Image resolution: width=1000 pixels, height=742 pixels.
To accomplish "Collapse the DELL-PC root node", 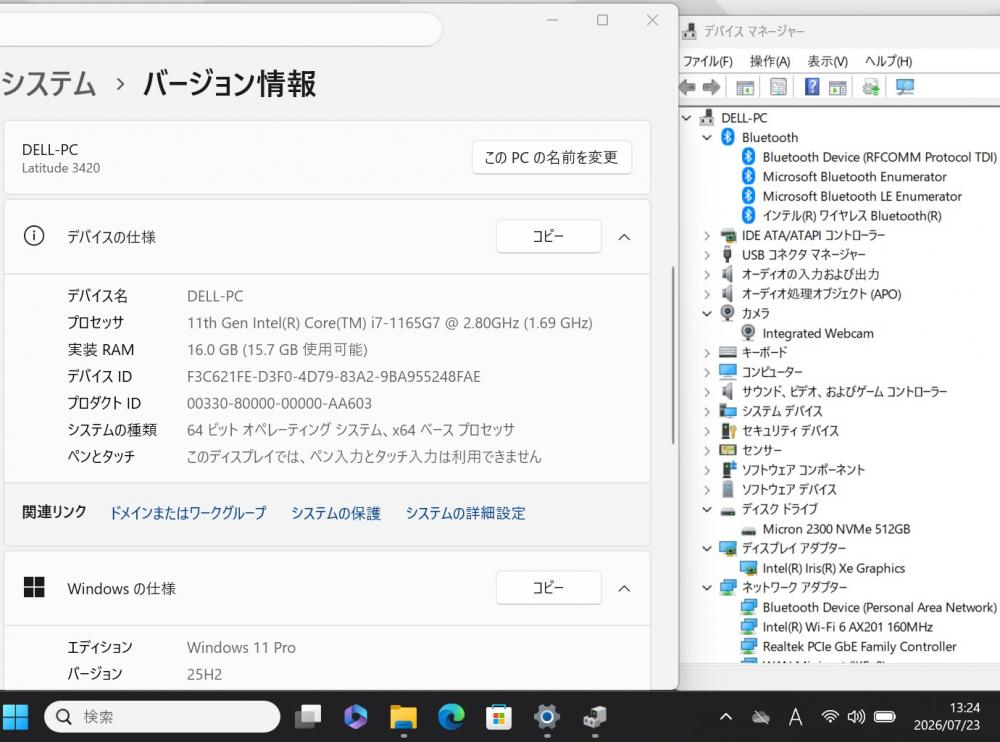I will point(687,118).
